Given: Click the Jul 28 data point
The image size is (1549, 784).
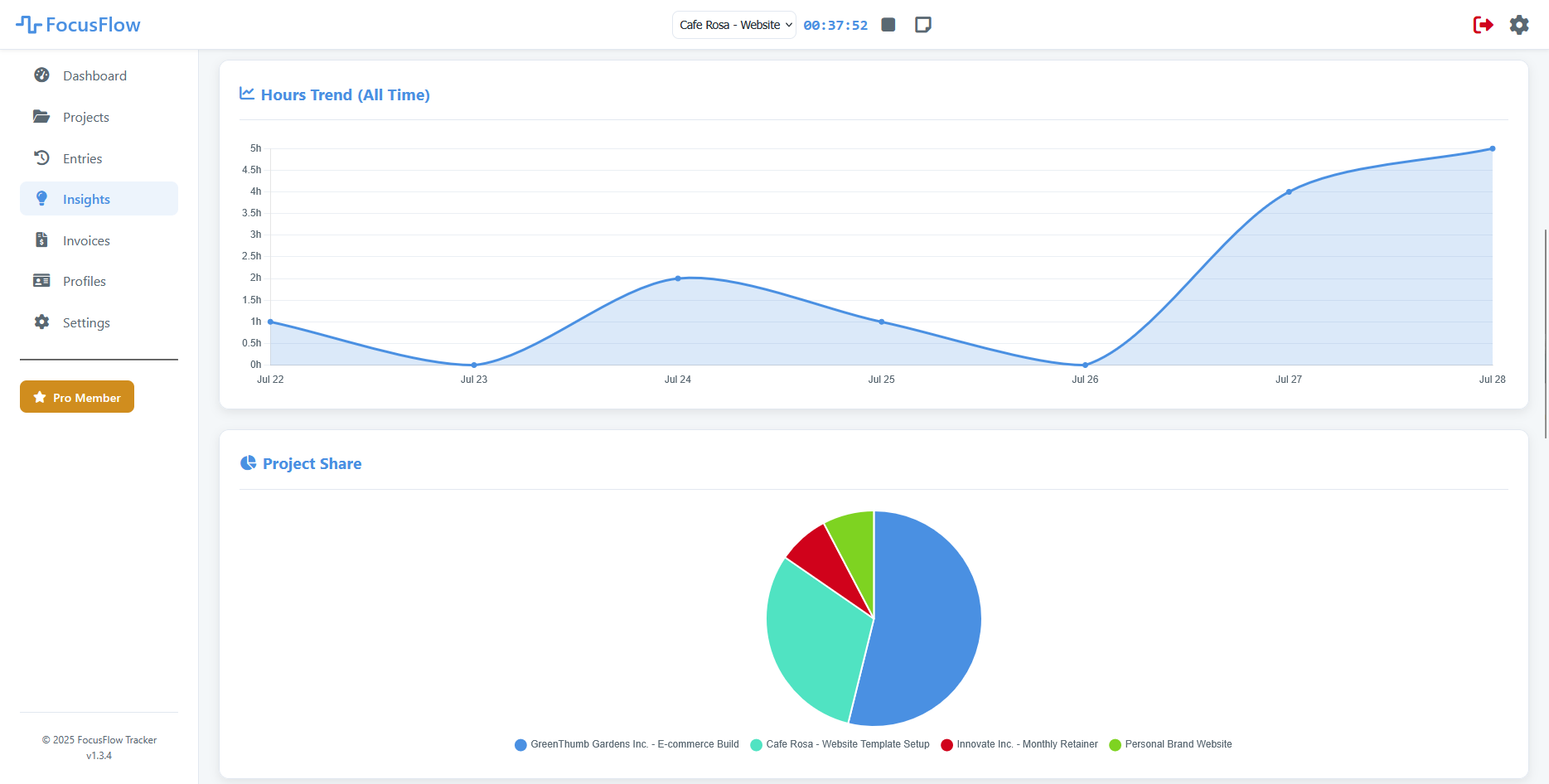Looking at the screenshot, I should pos(1493,148).
